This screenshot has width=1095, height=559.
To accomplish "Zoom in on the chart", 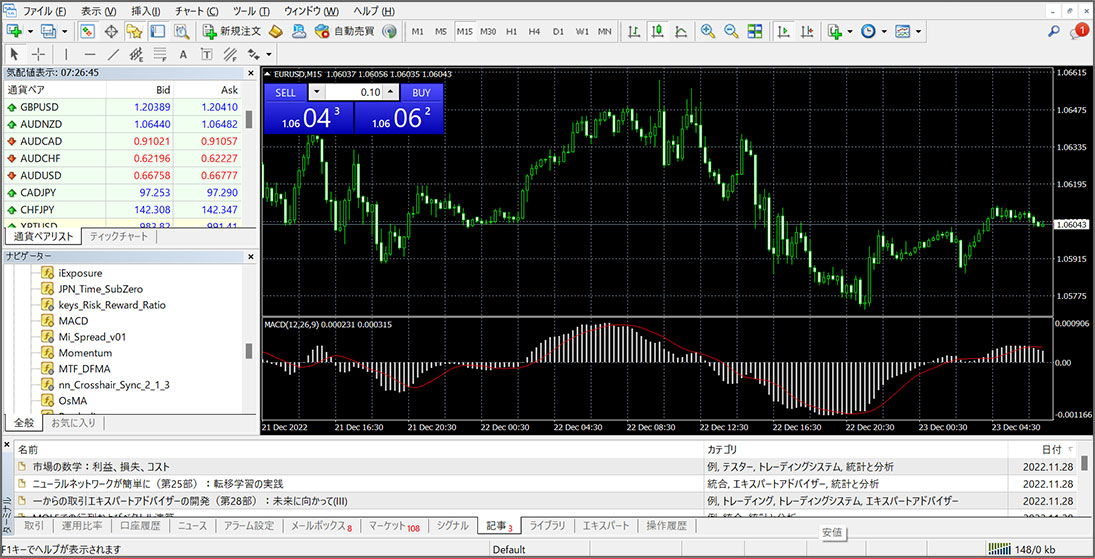I will pyautogui.click(x=708, y=31).
